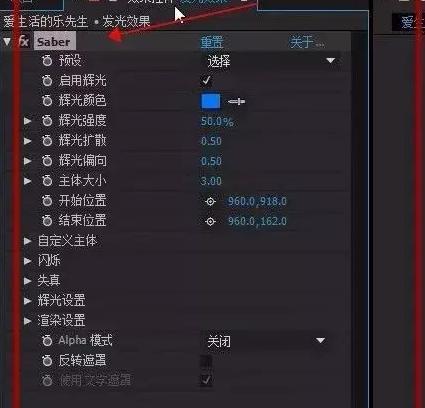This screenshot has width=425, height=408.
Task: Toggle the 反转遮罩 checkbox
Action: pos(206,361)
